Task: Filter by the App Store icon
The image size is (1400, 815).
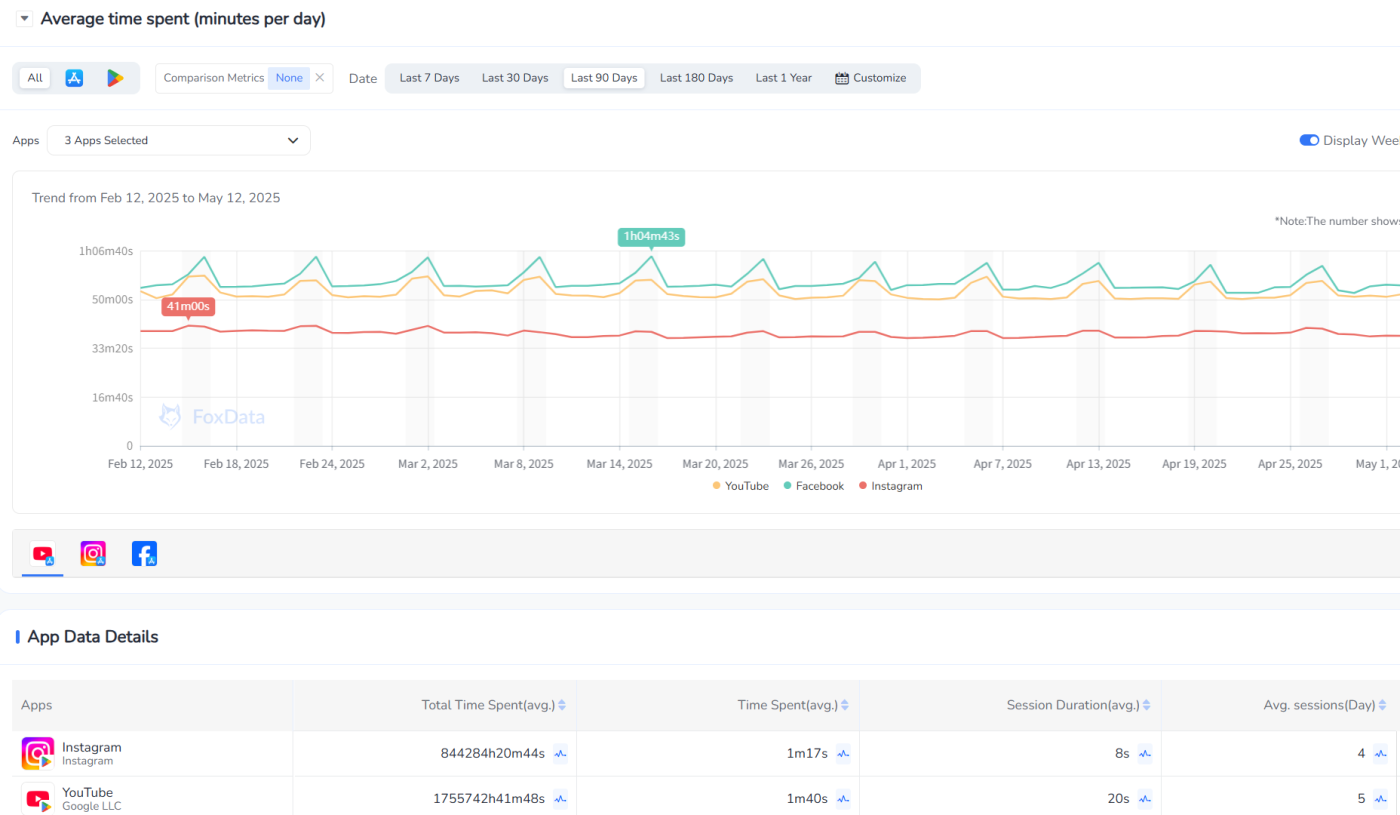Action: [74, 78]
